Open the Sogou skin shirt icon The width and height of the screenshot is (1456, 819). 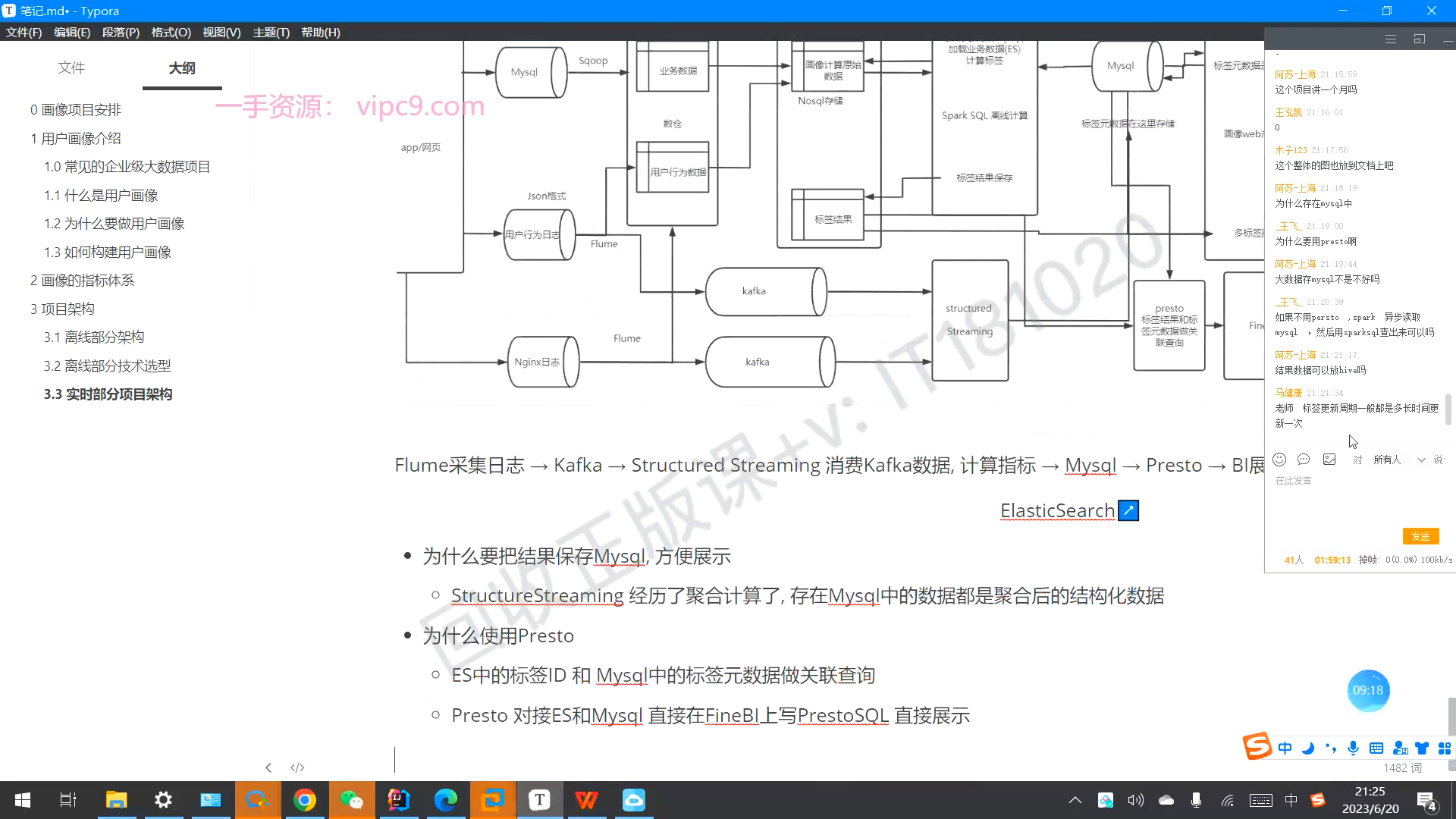1422,748
